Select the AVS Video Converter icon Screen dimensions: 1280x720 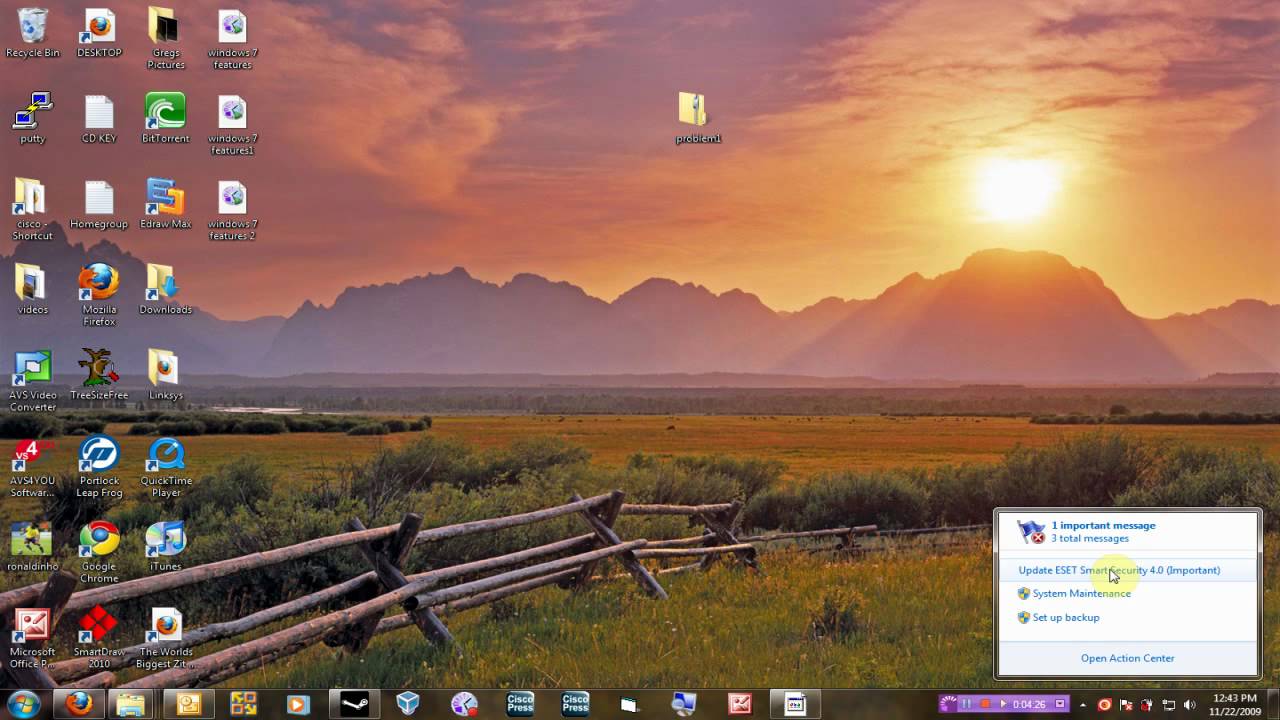32,381
